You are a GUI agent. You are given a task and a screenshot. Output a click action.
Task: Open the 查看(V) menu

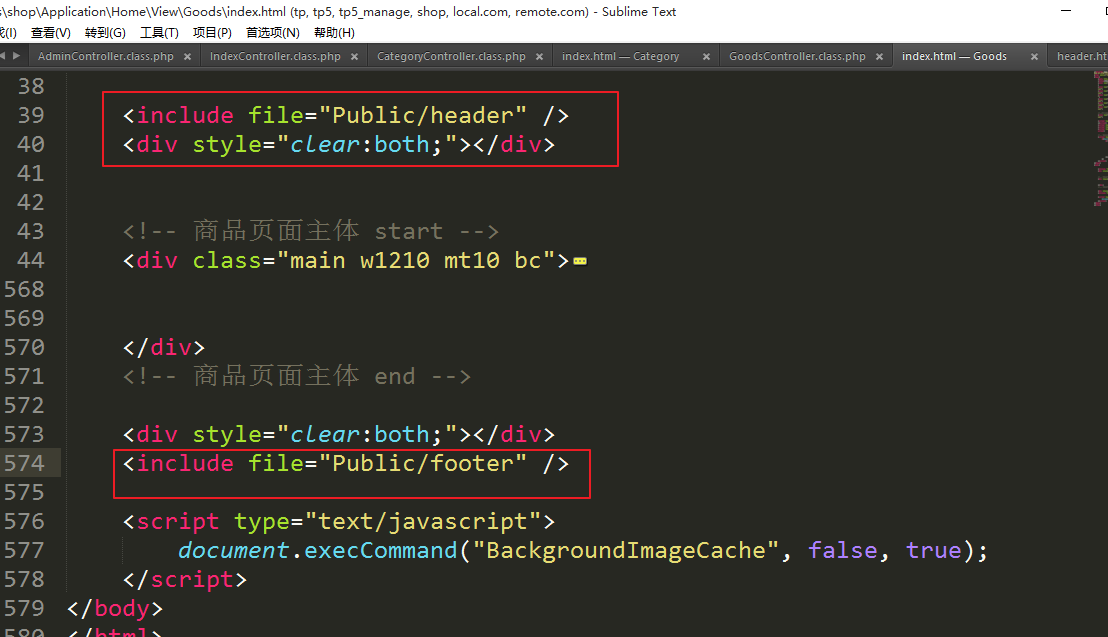[51, 33]
